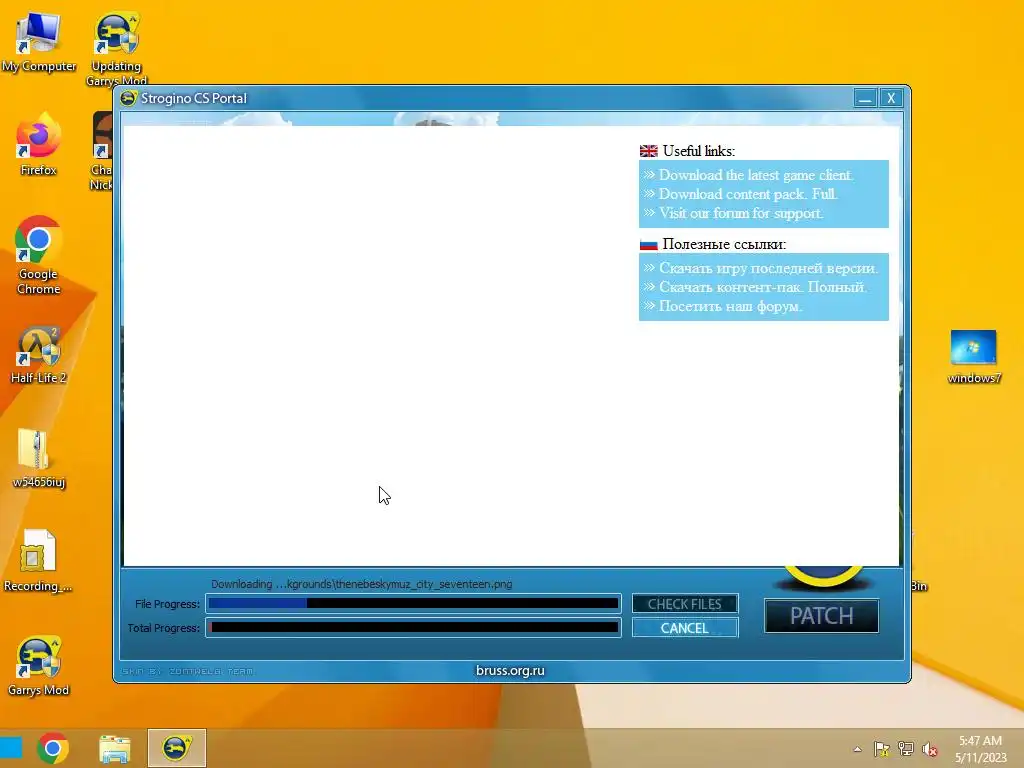Click the Useful links heading
Viewport: 1024px width, 768px height.
pyautogui.click(x=699, y=151)
